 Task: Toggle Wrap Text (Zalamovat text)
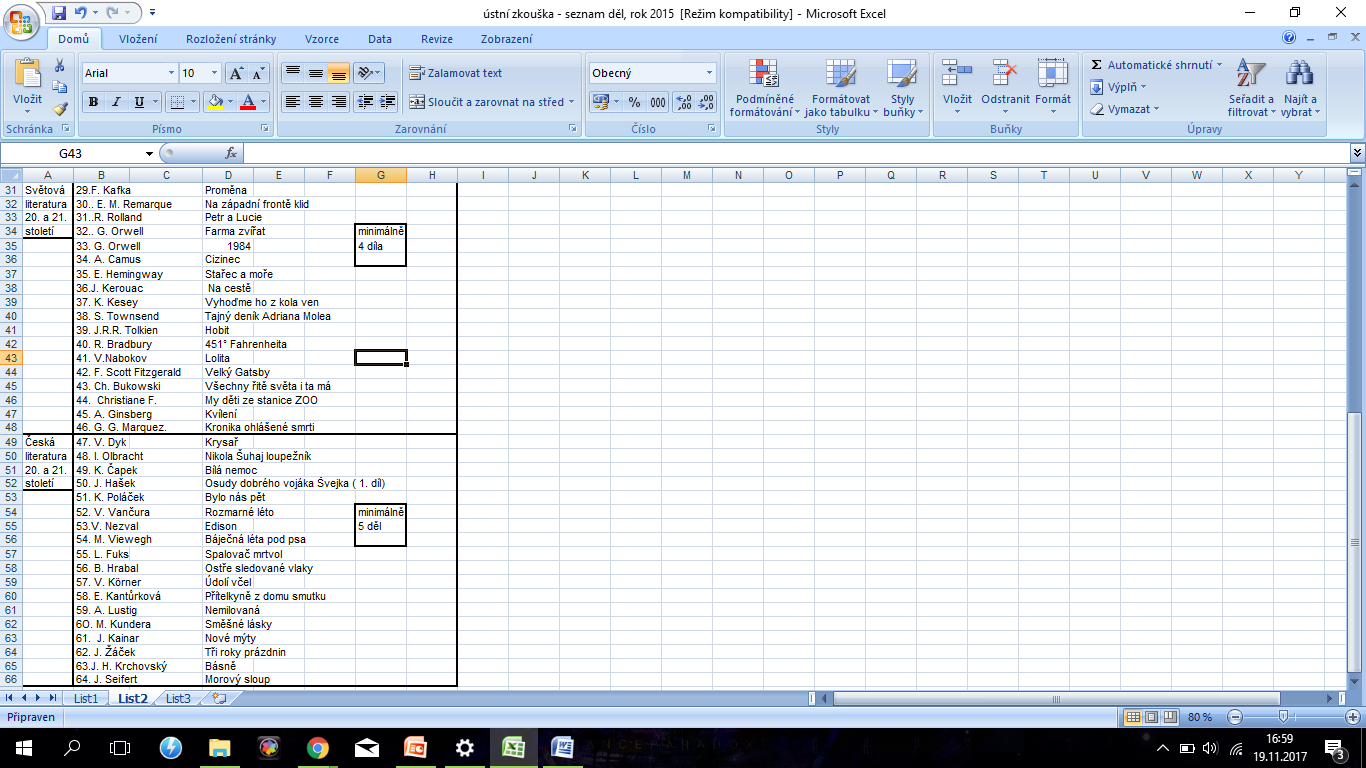click(455, 73)
